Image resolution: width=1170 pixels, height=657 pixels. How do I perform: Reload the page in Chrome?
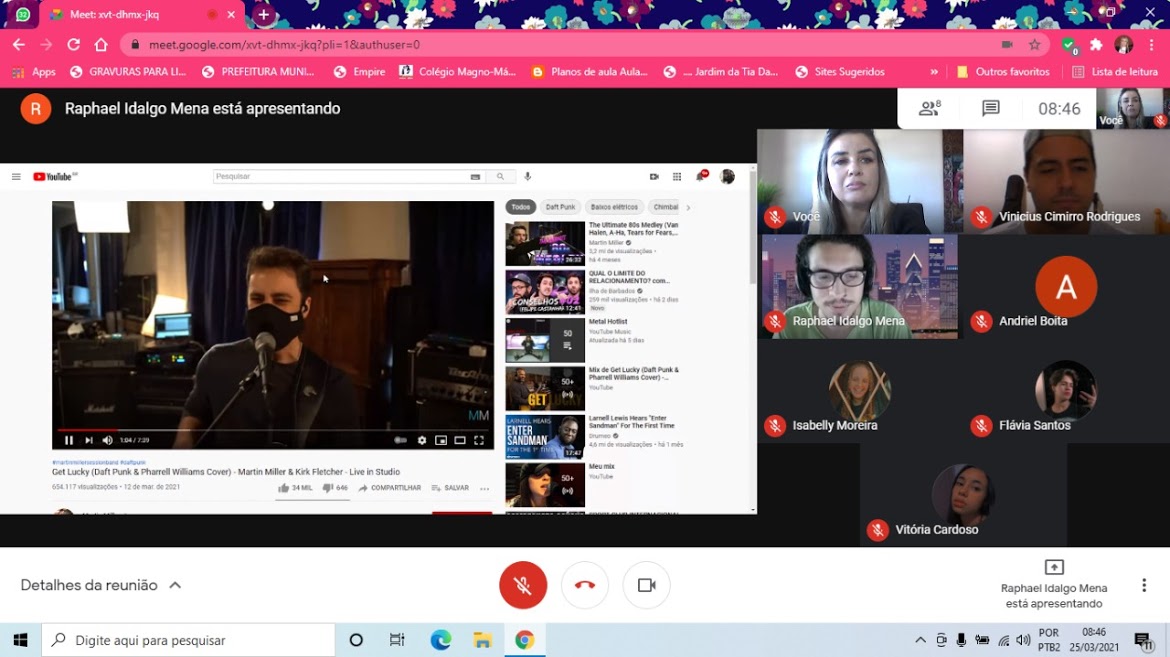tap(73, 45)
